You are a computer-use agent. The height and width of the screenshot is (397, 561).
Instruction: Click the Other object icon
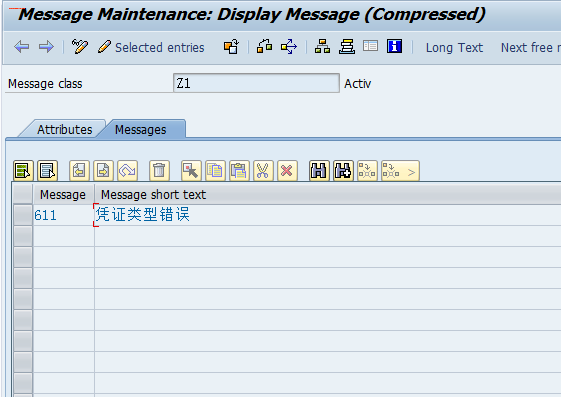pos(231,47)
